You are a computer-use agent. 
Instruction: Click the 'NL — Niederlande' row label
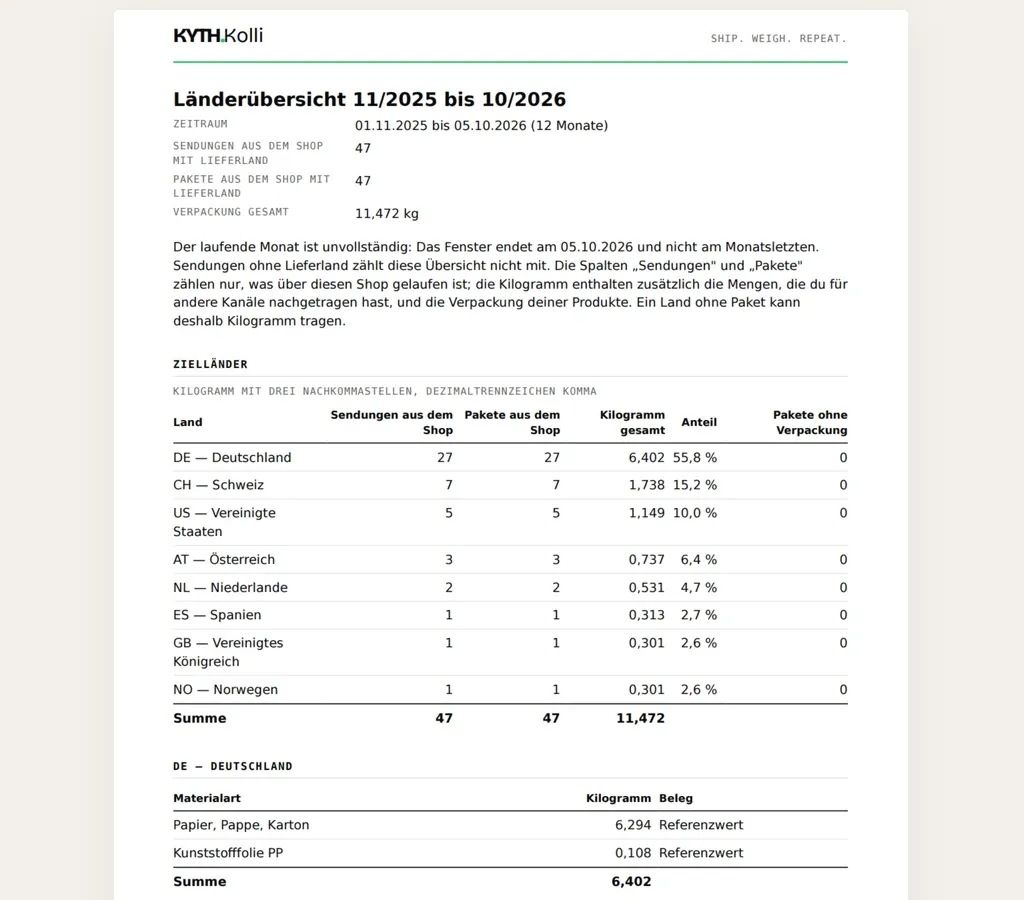click(230, 587)
